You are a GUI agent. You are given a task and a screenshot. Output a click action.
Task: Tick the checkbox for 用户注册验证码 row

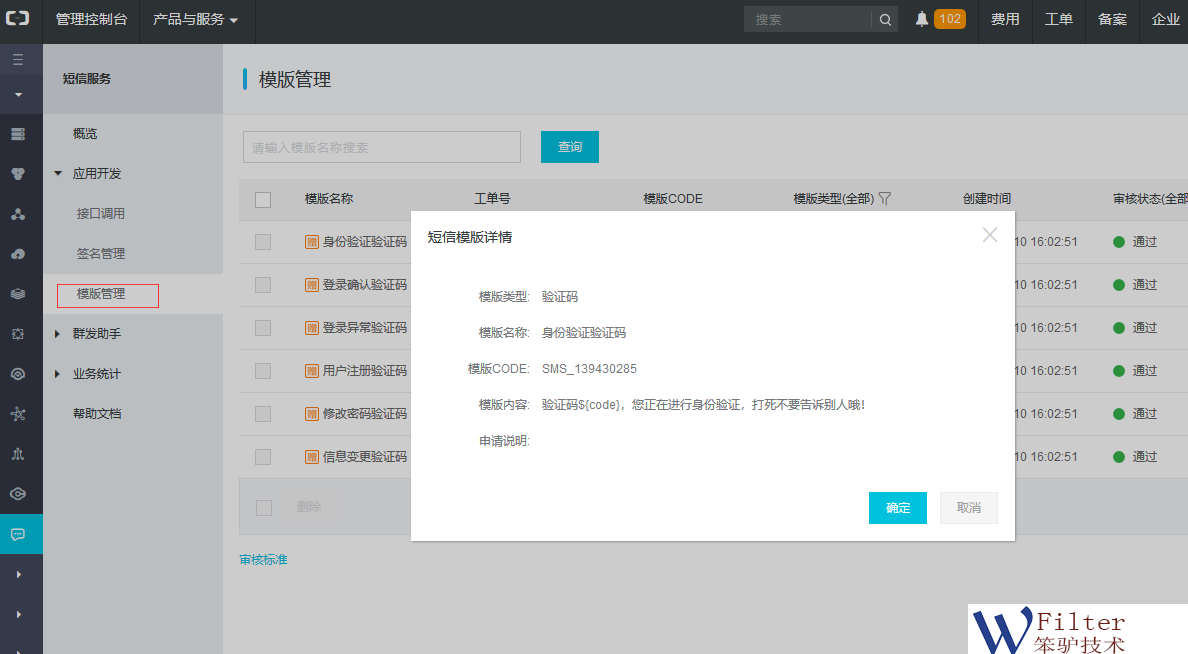point(263,371)
